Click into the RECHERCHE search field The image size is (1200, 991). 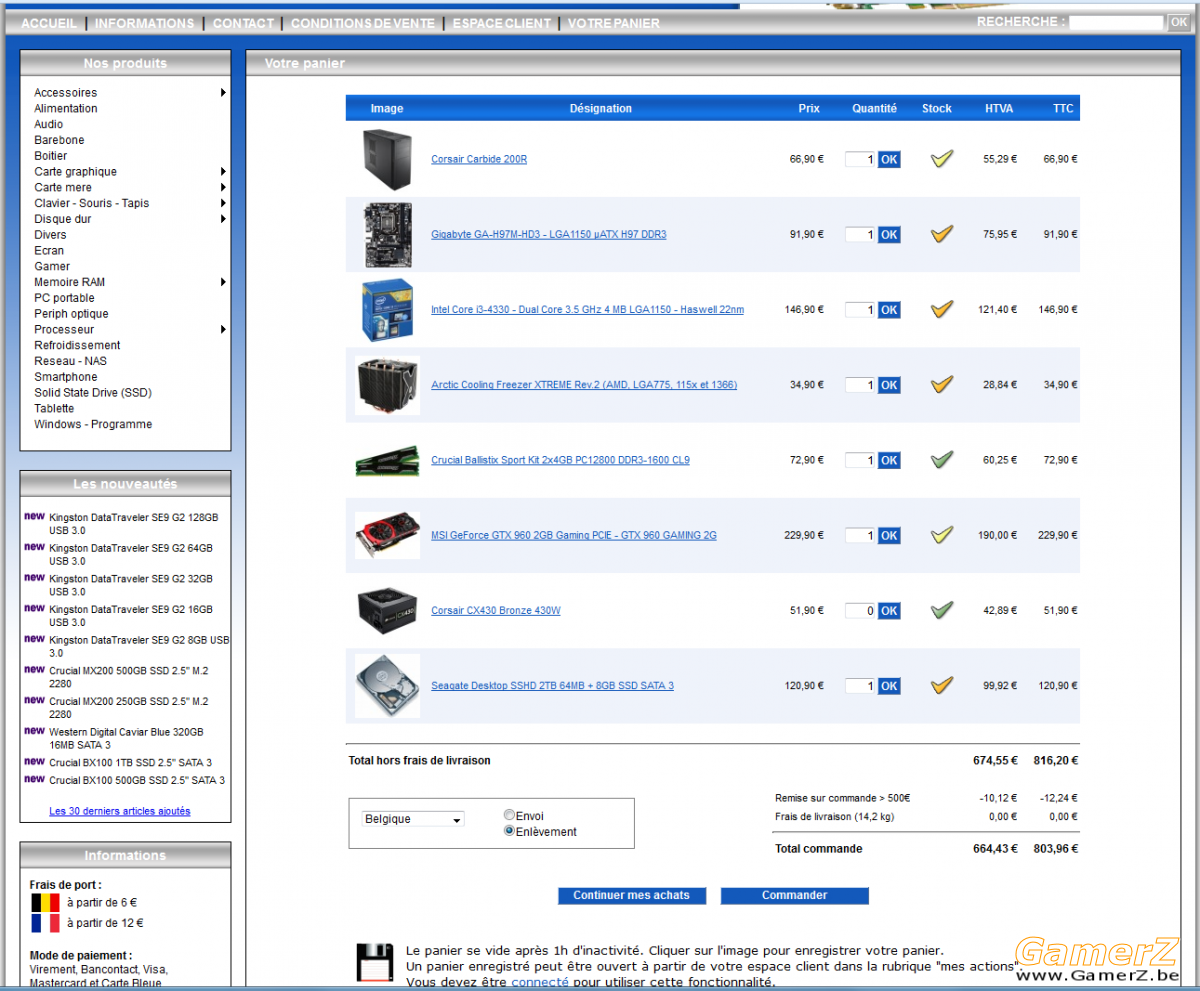pos(1116,22)
